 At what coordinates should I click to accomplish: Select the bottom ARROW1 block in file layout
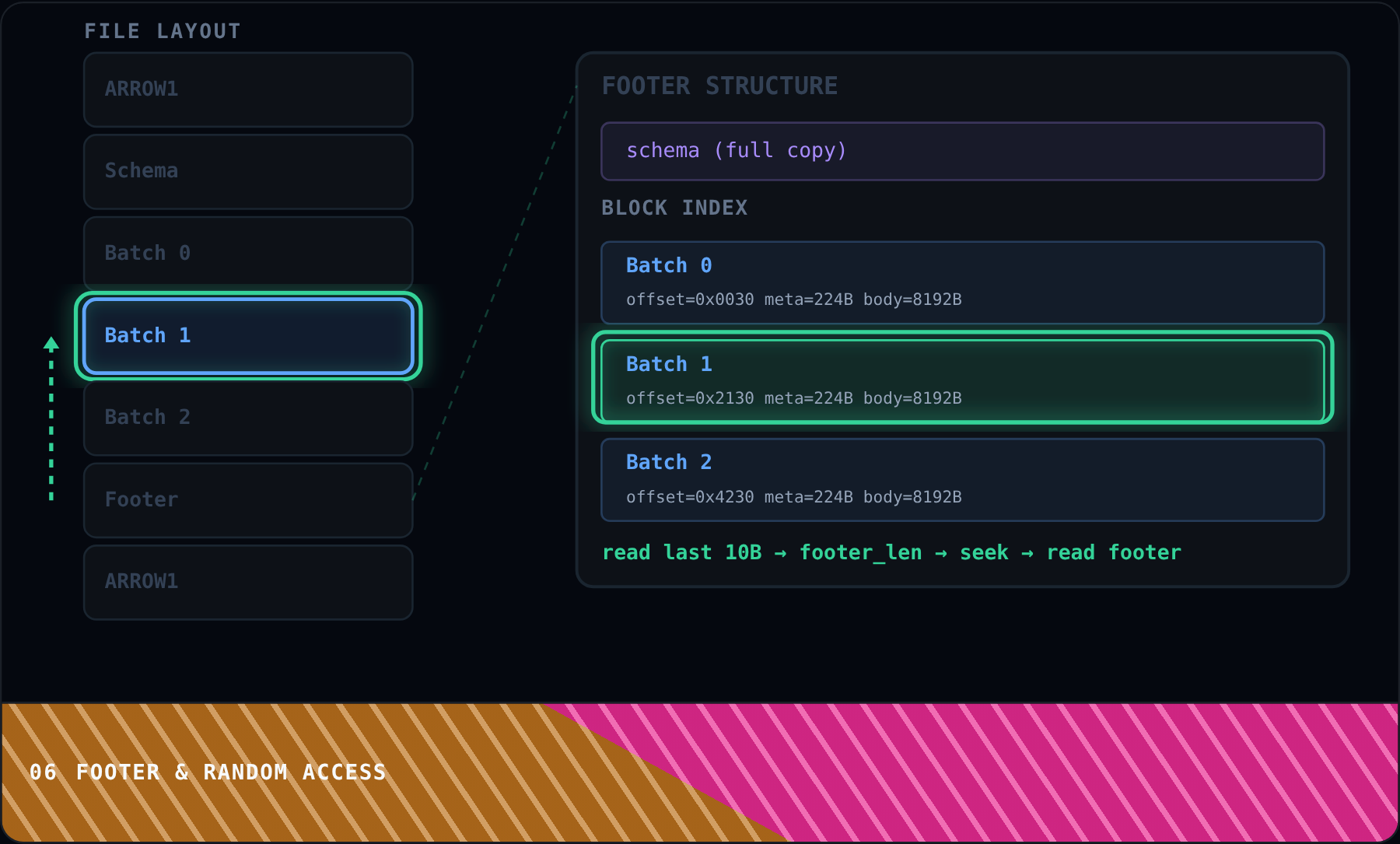click(x=248, y=582)
